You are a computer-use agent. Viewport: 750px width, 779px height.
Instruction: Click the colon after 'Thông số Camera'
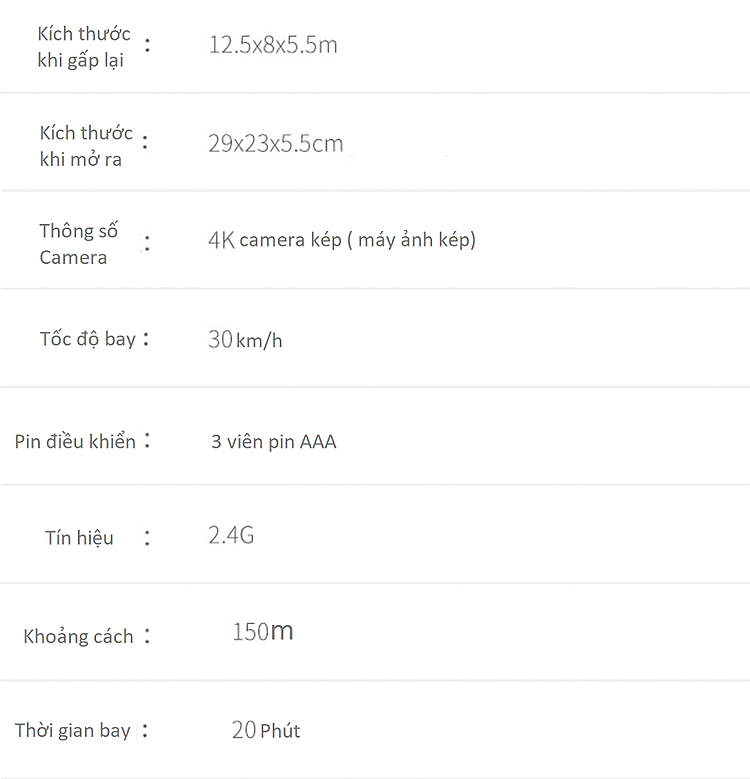tap(147, 243)
